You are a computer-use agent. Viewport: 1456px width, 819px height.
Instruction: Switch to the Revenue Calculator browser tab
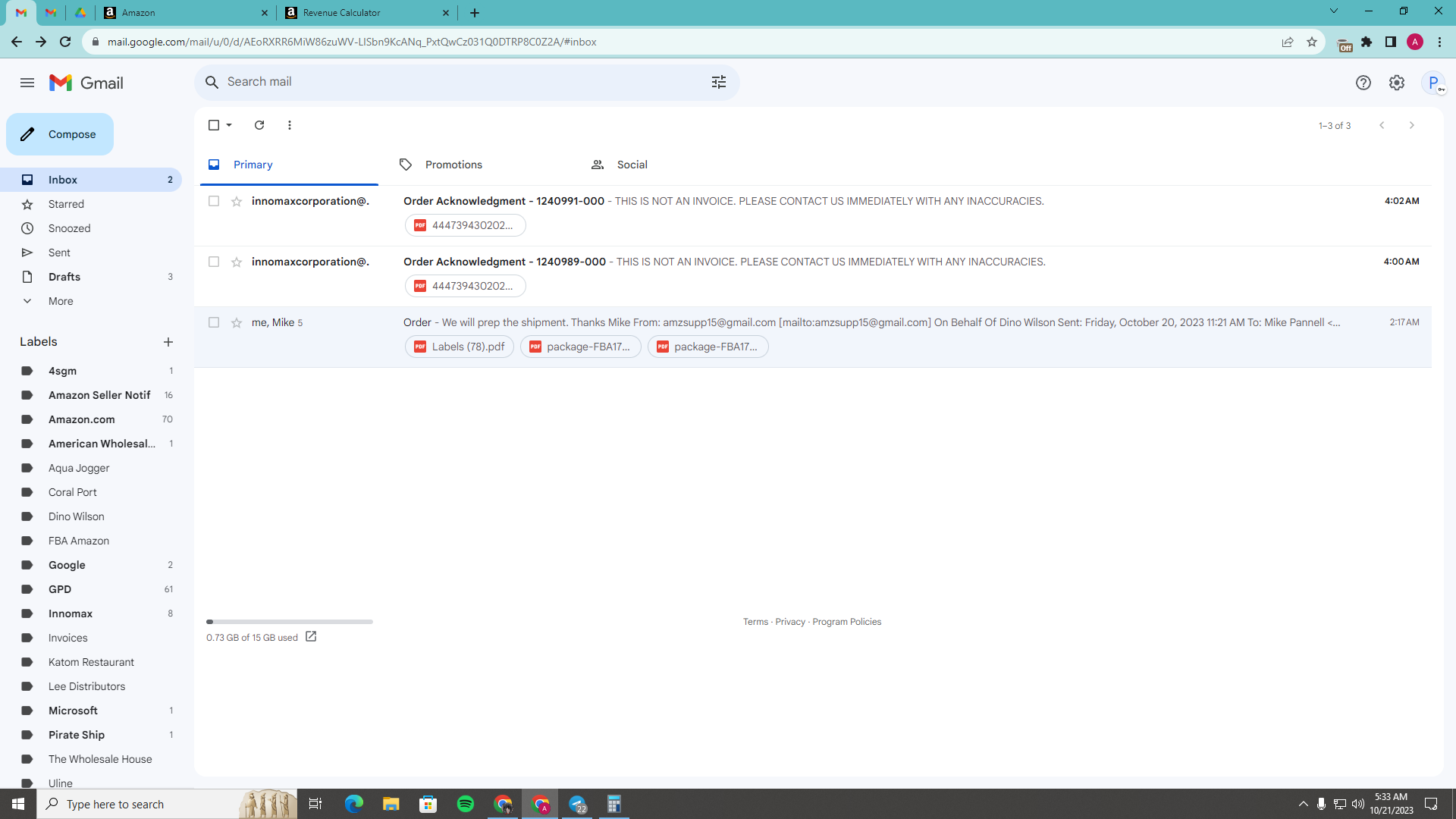pos(368,13)
